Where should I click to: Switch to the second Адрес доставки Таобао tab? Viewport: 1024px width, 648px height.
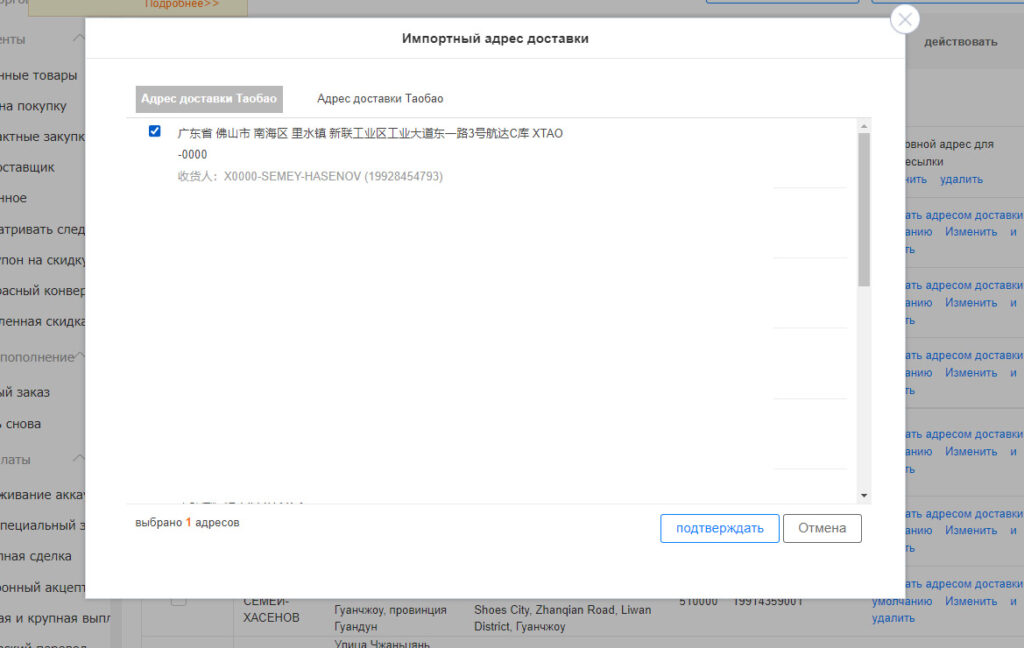(x=380, y=99)
